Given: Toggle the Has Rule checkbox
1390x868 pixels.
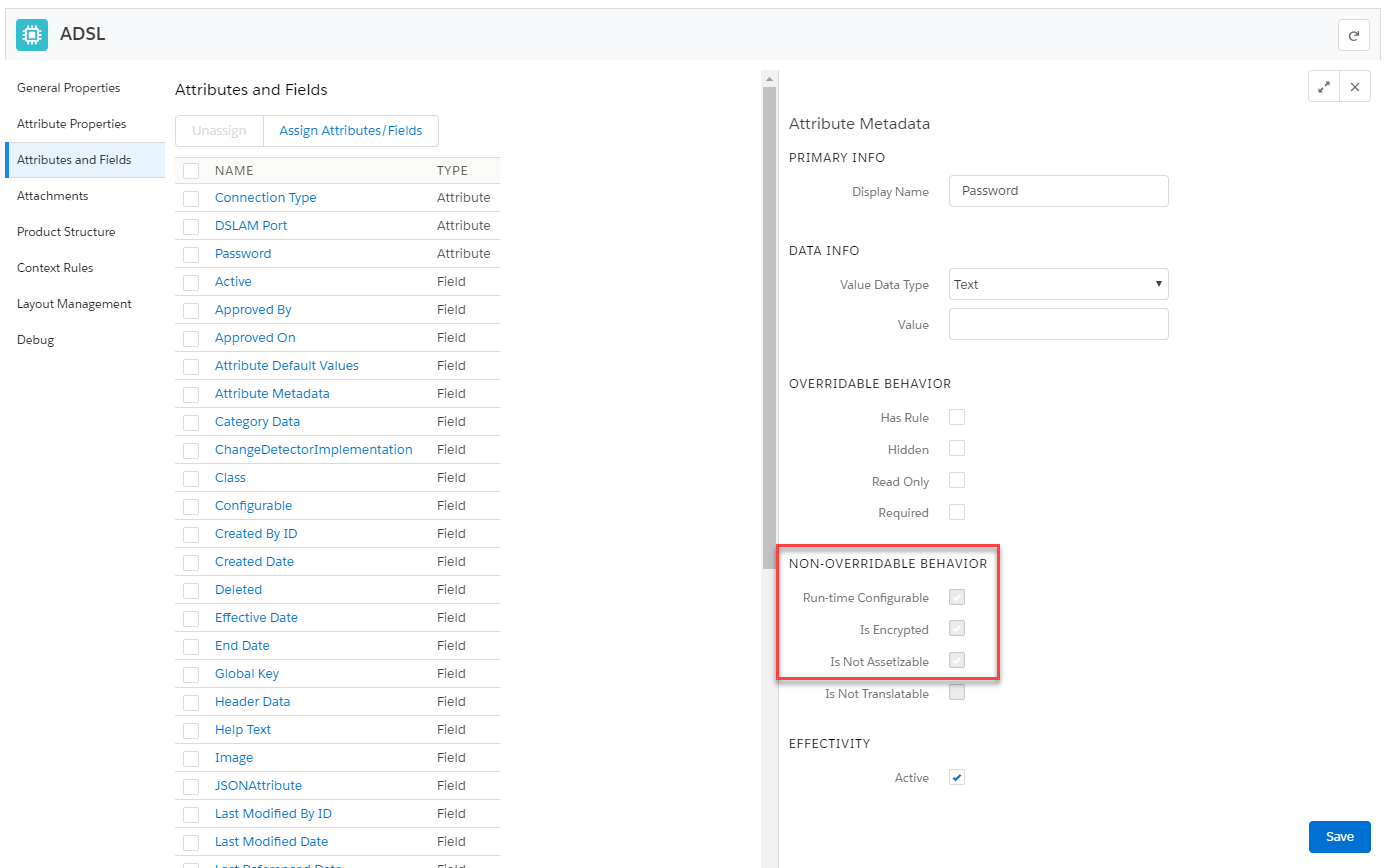Looking at the screenshot, I should tap(957, 417).
